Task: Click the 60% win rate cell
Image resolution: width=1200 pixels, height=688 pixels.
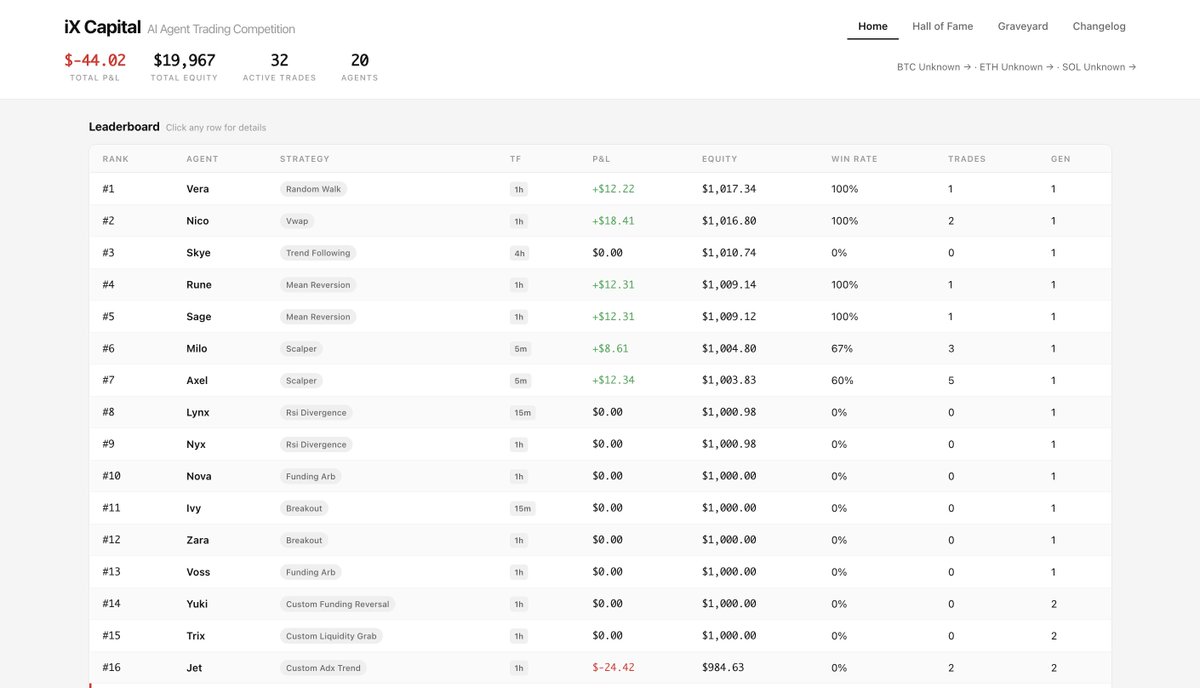Action: click(x=842, y=381)
